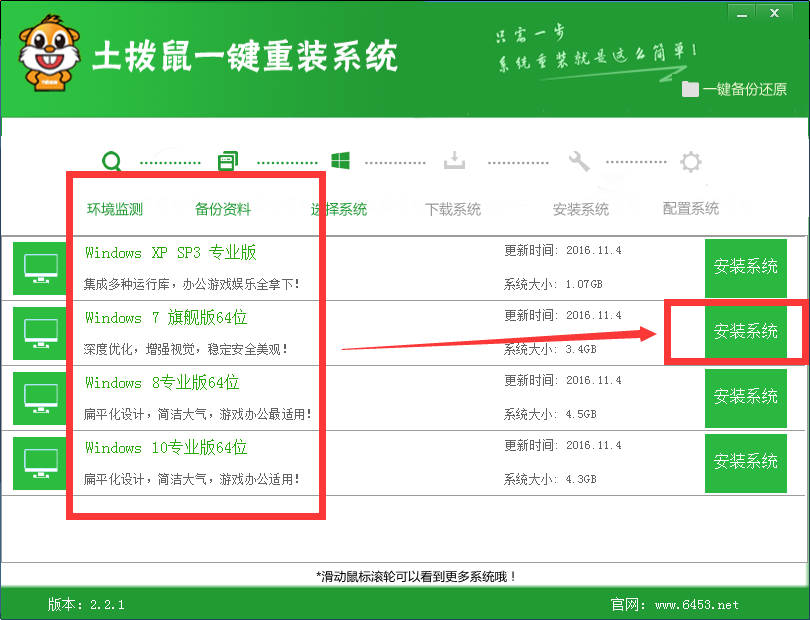Click the wrench install step icon

click(x=578, y=162)
